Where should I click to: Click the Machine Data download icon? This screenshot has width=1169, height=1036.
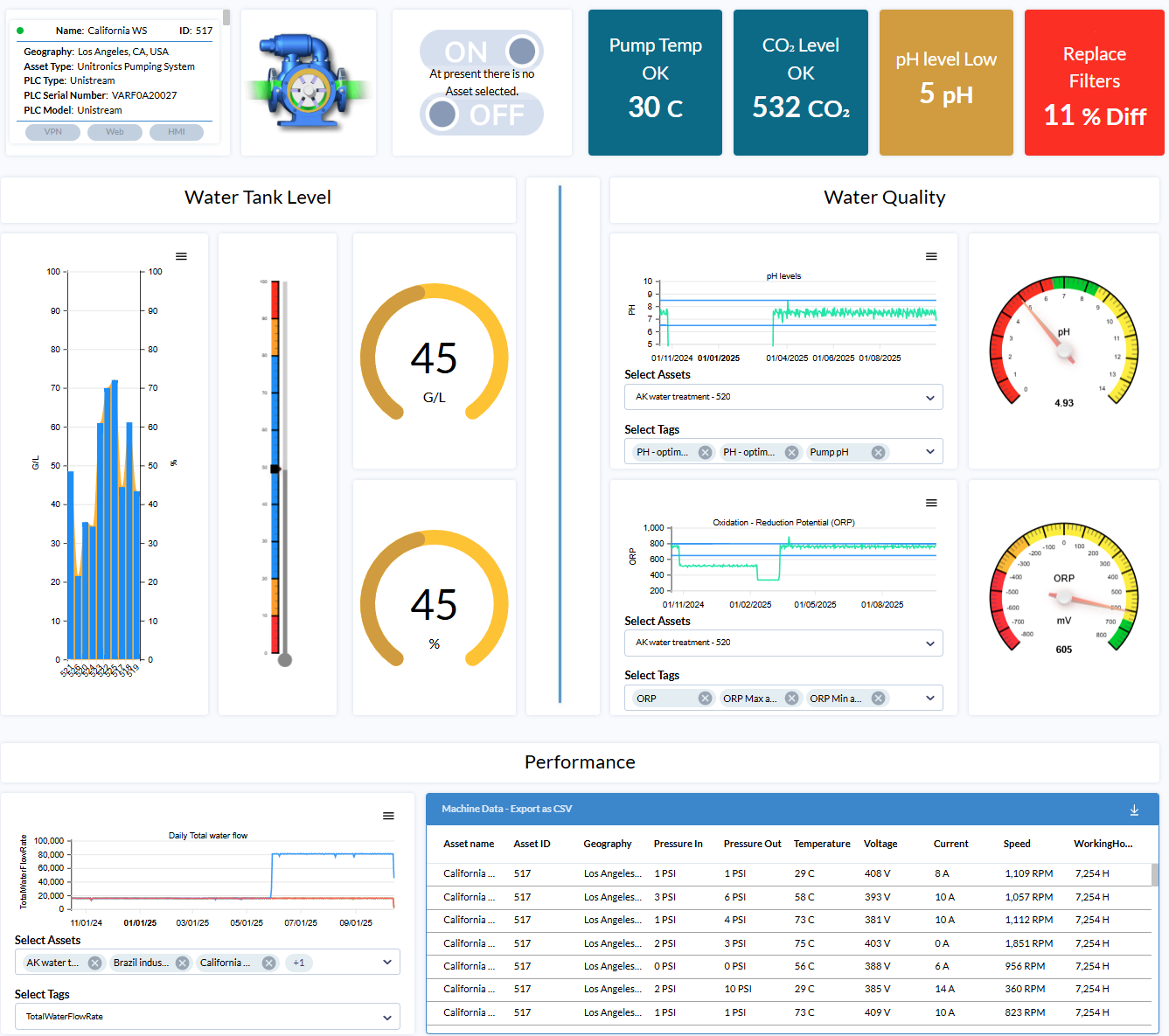(1134, 810)
